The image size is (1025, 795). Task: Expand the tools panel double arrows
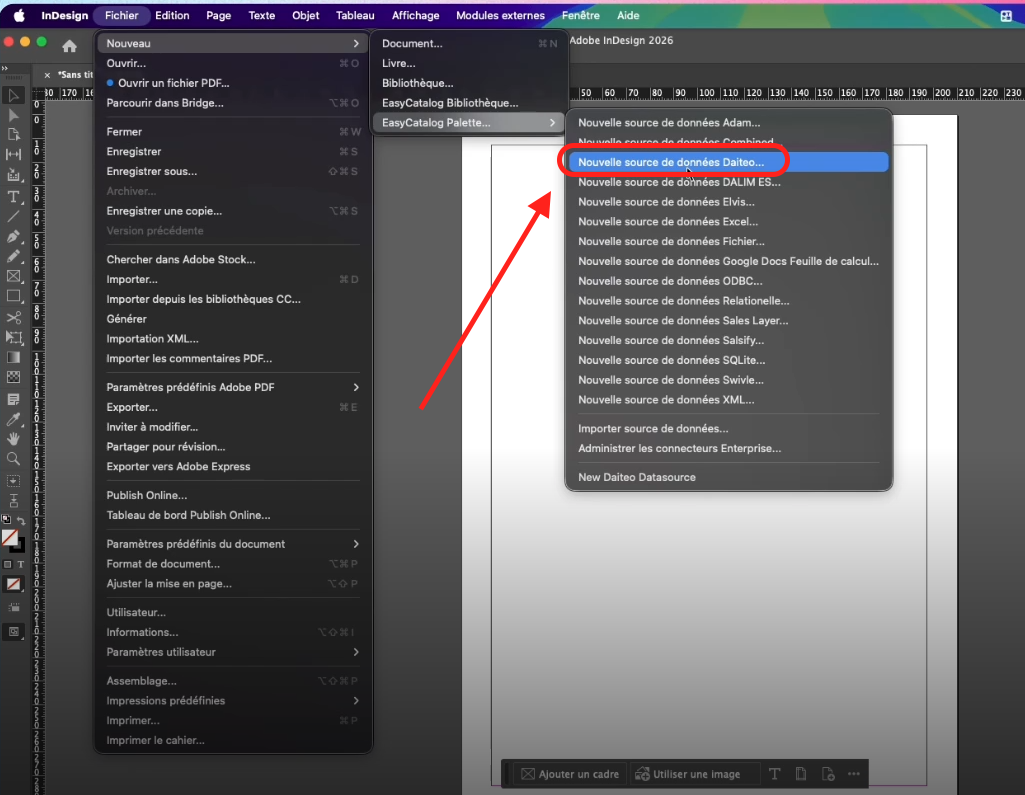(x=5, y=68)
